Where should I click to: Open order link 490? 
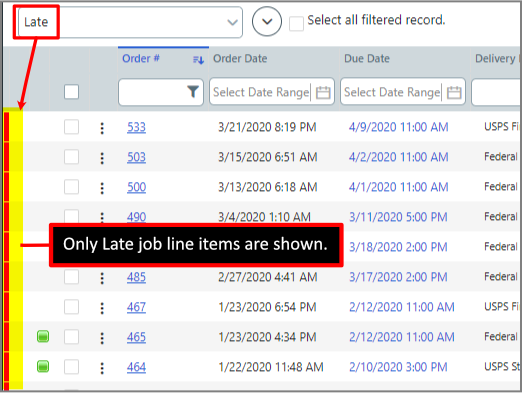click(x=136, y=217)
